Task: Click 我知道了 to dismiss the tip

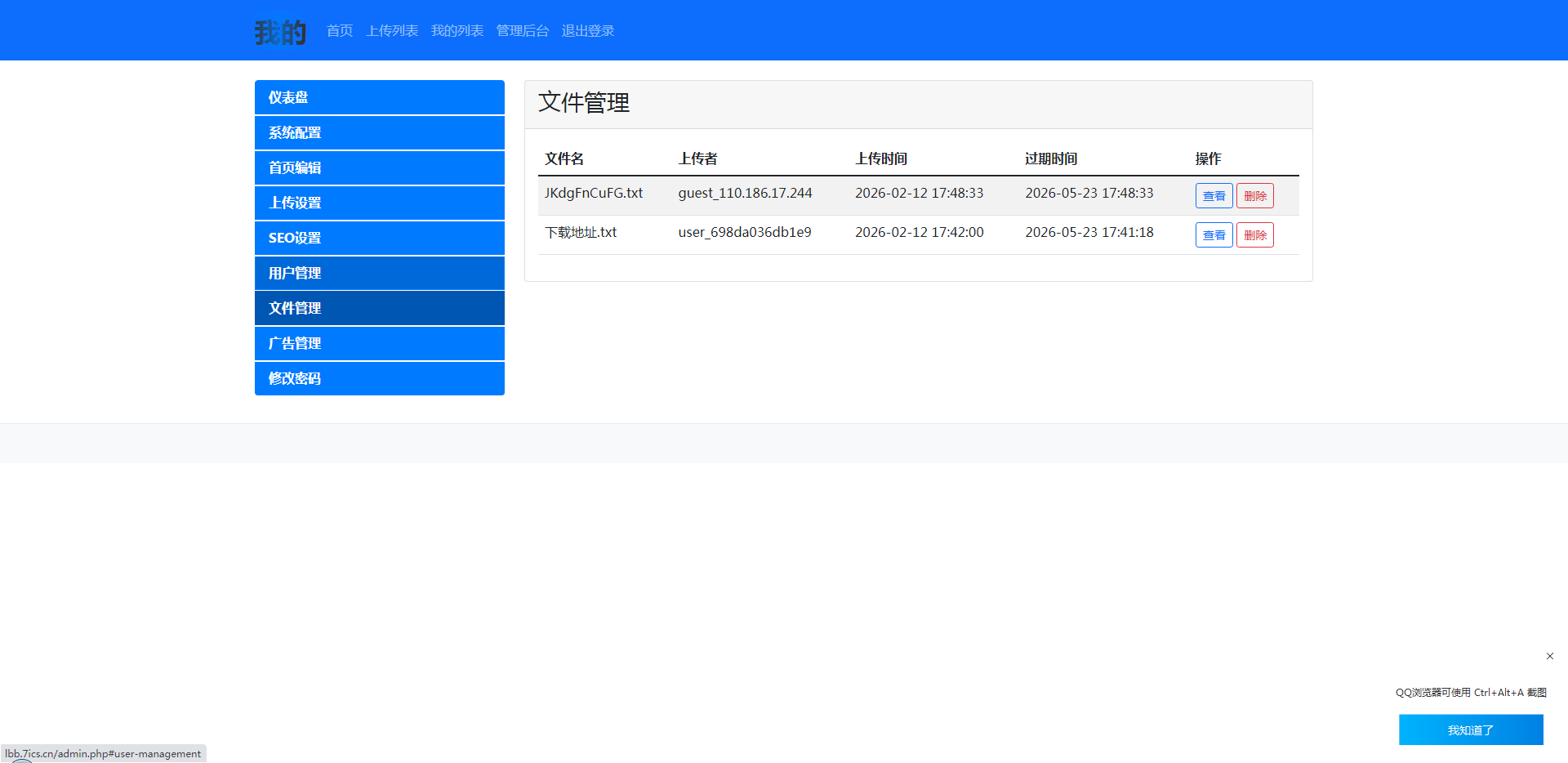Action: pos(1470,730)
